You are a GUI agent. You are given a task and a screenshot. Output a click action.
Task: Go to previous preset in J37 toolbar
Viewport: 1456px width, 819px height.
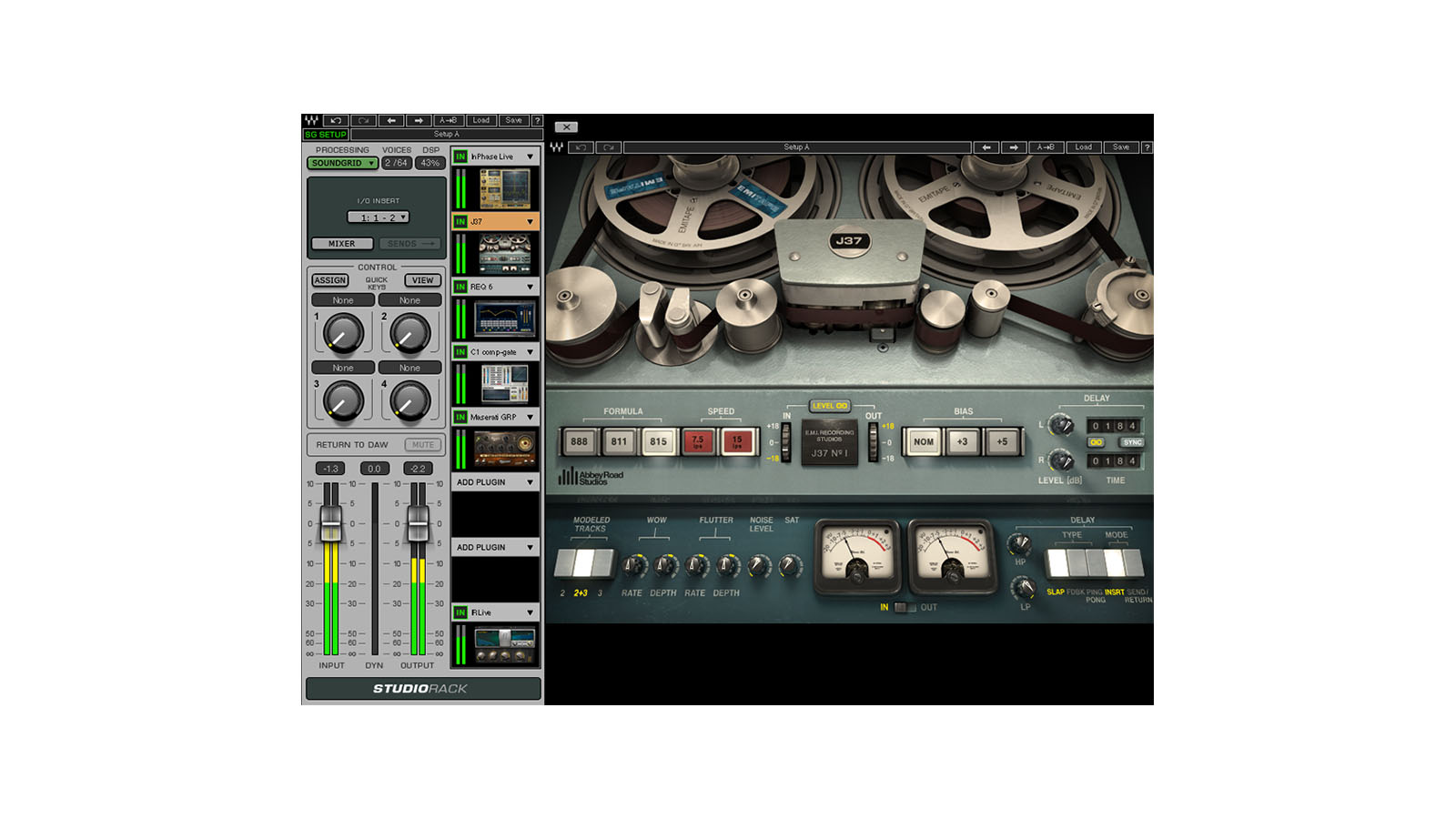click(x=986, y=147)
